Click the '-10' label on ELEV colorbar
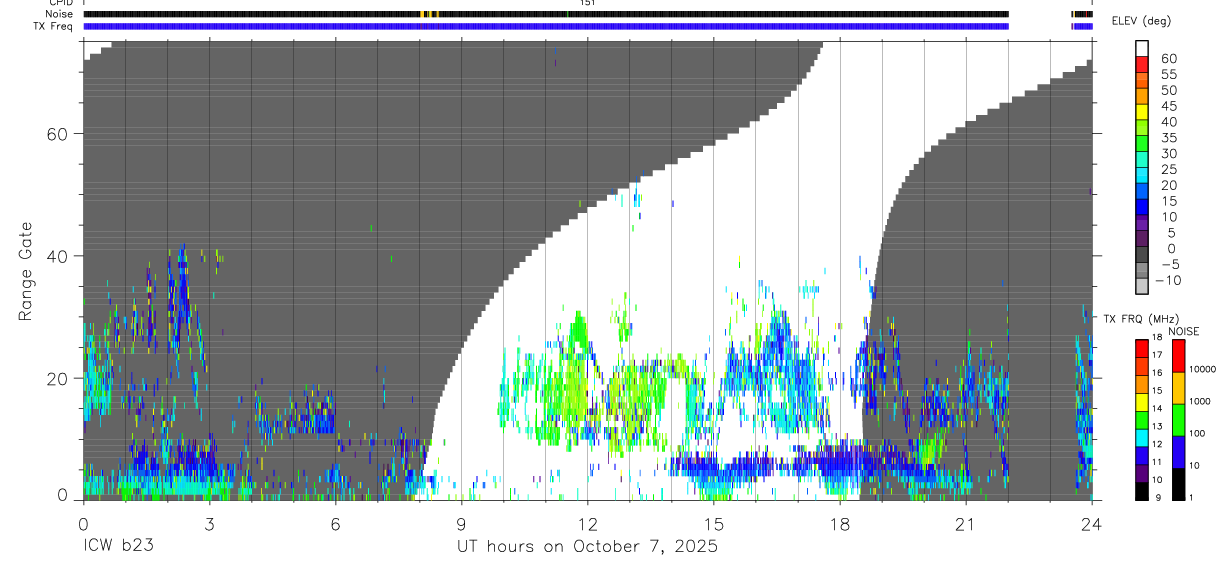The height and width of the screenshot is (567, 1228). [x=1166, y=280]
